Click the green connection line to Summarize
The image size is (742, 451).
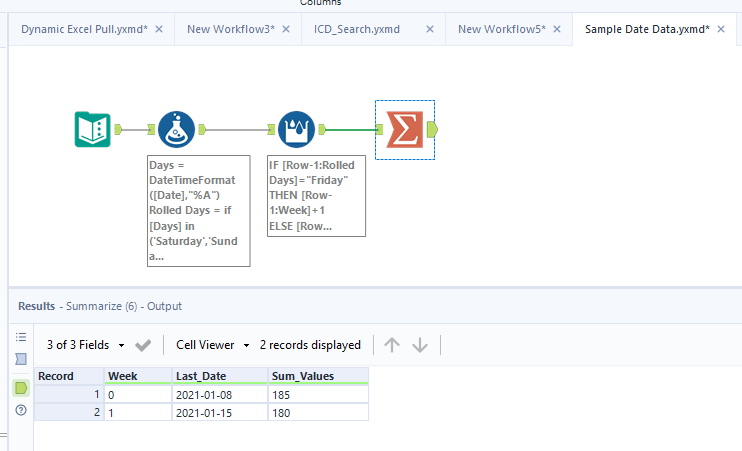[x=351, y=129]
